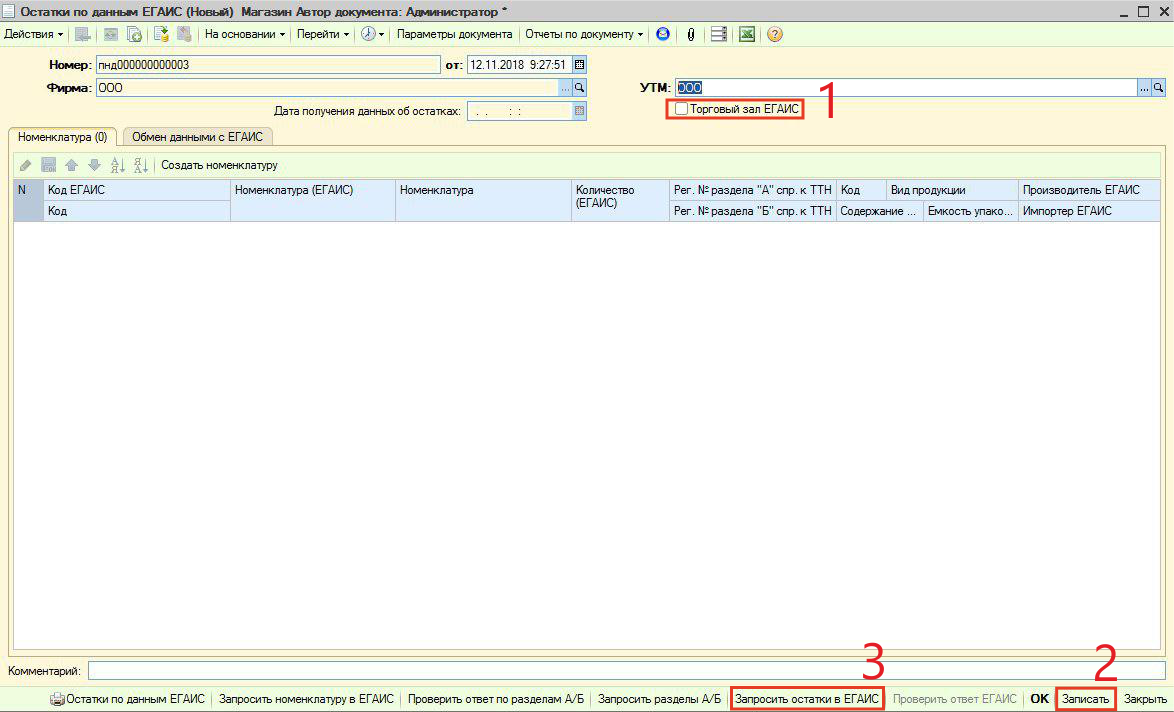The width and height of the screenshot is (1174, 712).
Task: Open the calendar picker beside the document date
Action: click(x=580, y=65)
